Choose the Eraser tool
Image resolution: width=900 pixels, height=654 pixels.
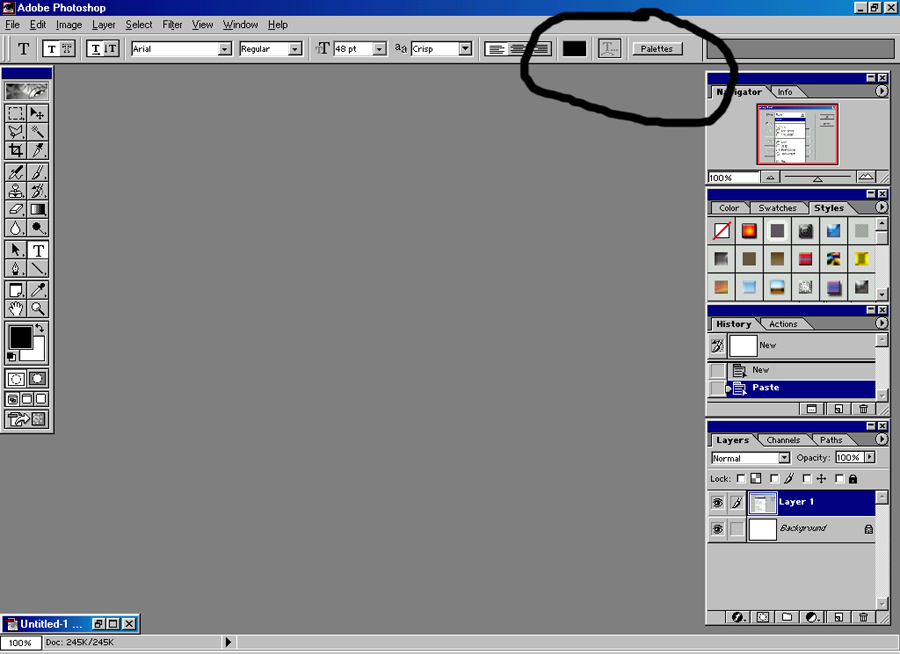coord(16,210)
